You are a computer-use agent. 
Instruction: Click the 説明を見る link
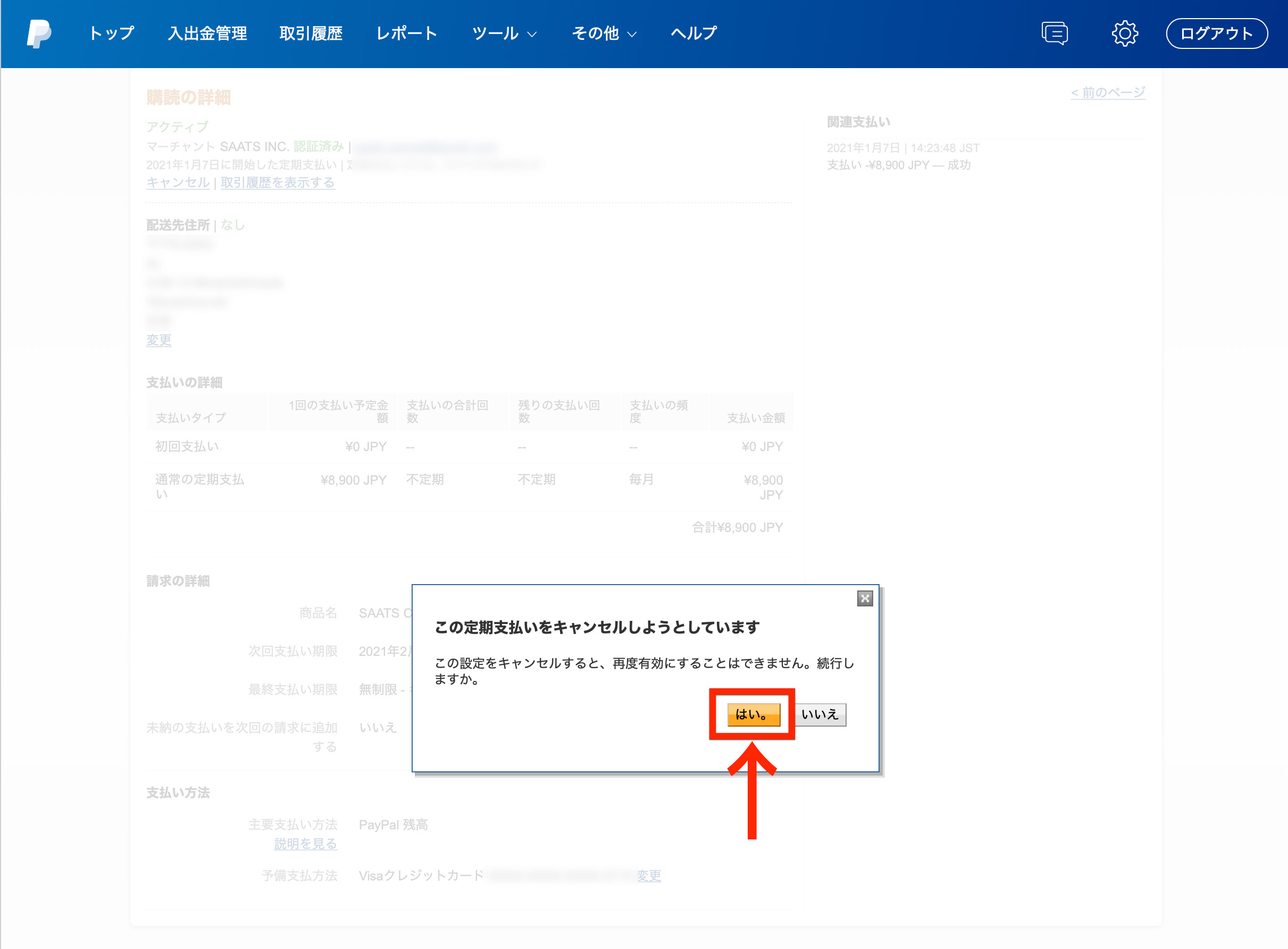pyautogui.click(x=305, y=844)
